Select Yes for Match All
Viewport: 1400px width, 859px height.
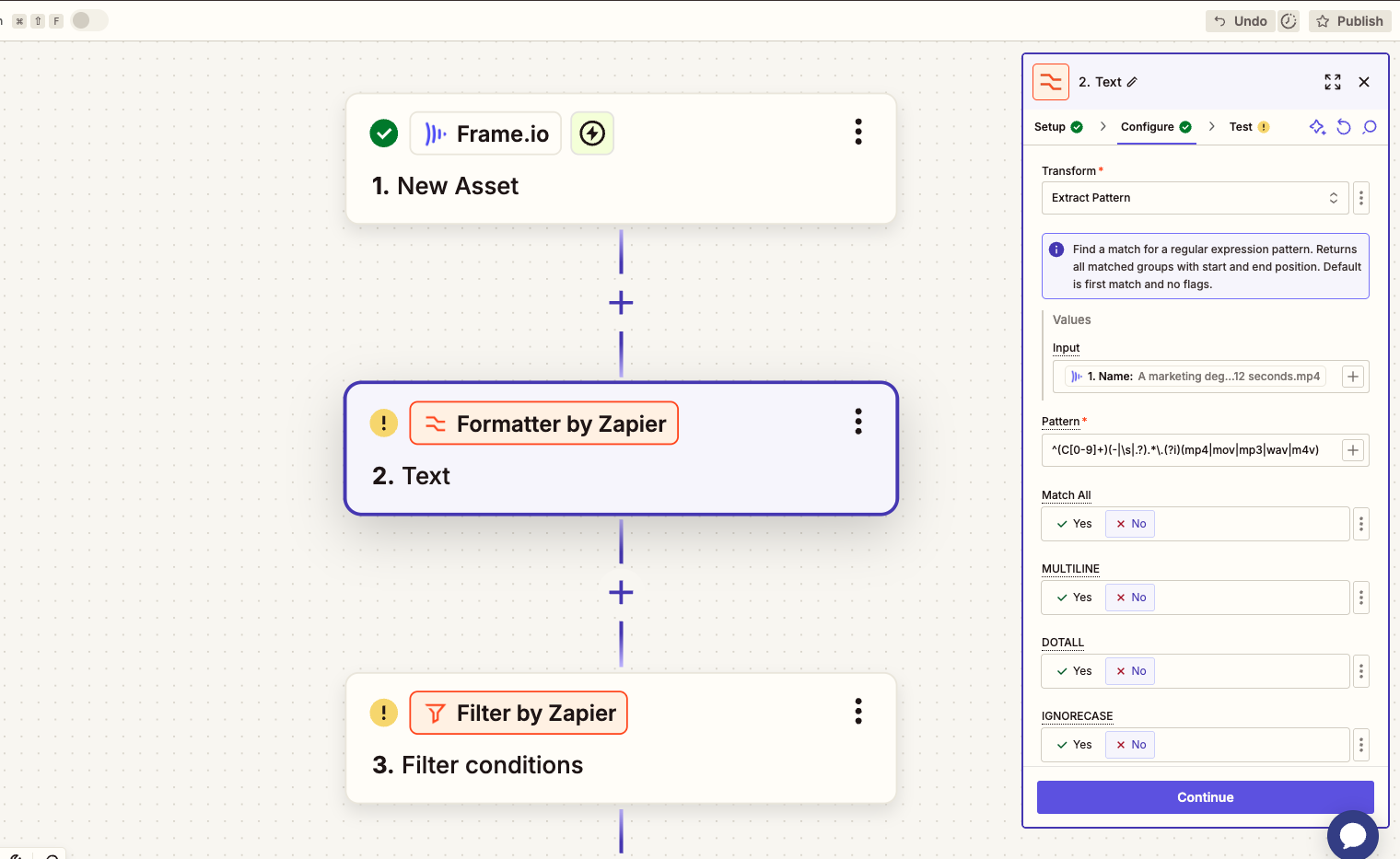pyautogui.click(x=1074, y=524)
